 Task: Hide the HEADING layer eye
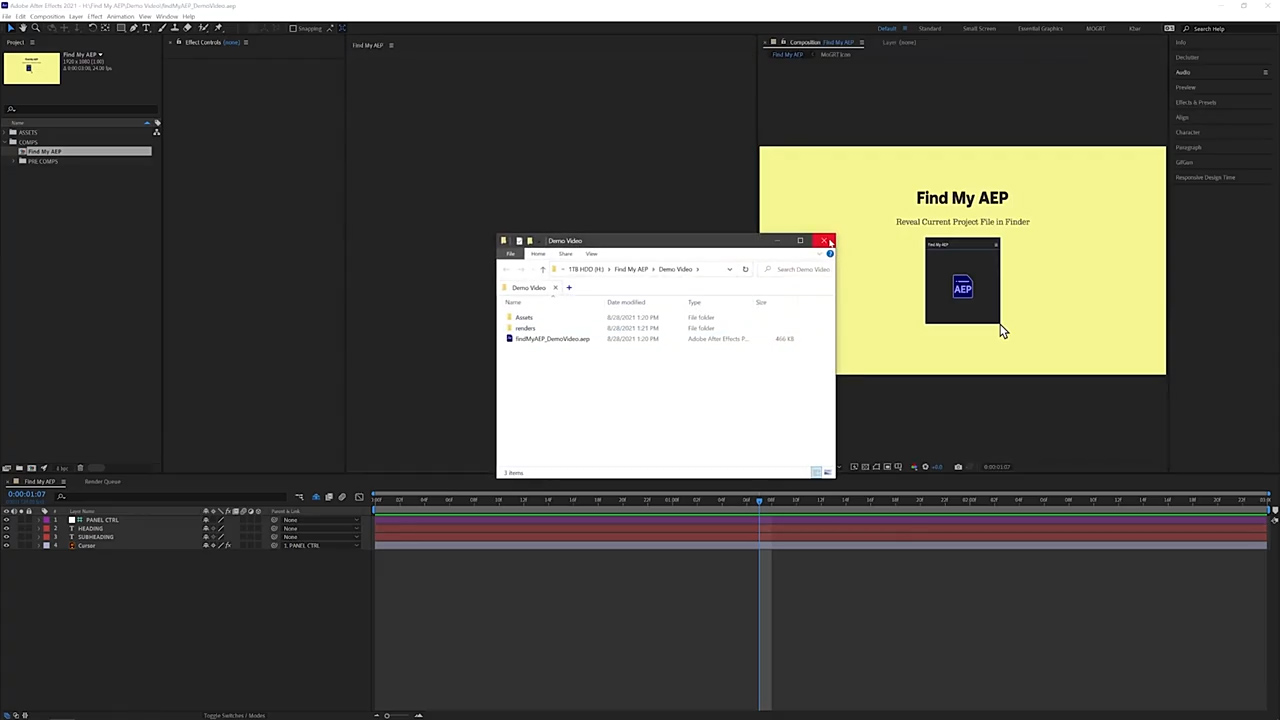coord(6,529)
